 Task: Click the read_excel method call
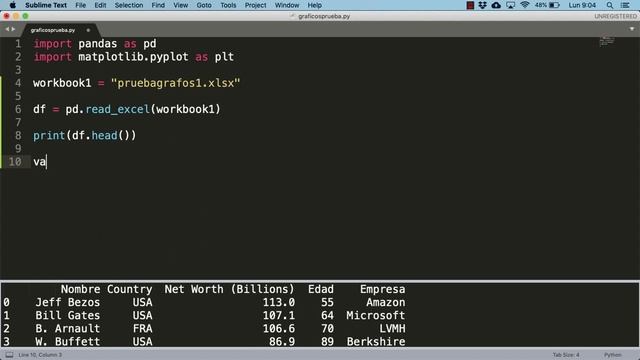point(118,109)
